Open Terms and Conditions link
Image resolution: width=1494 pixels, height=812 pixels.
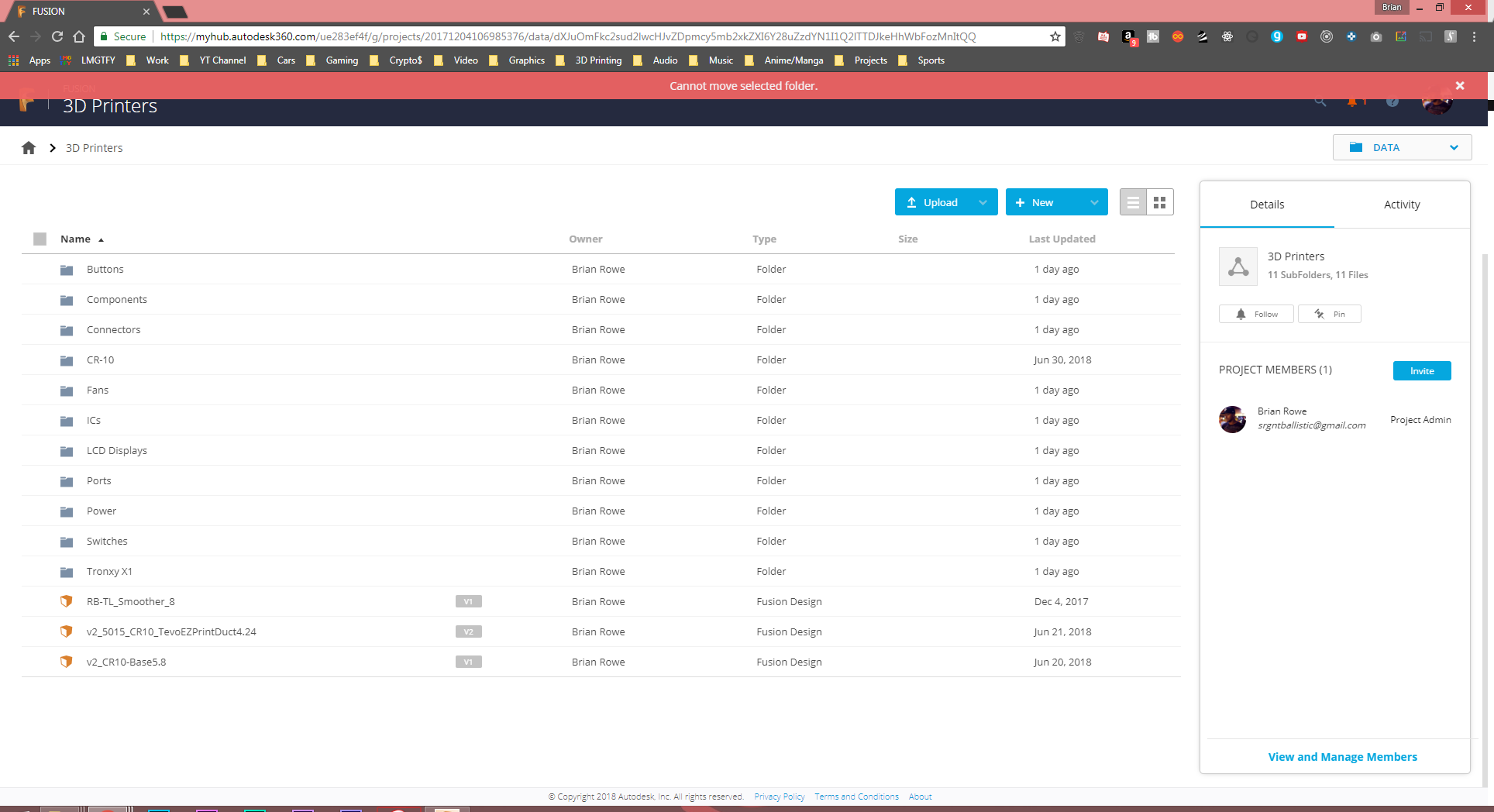(856, 797)
